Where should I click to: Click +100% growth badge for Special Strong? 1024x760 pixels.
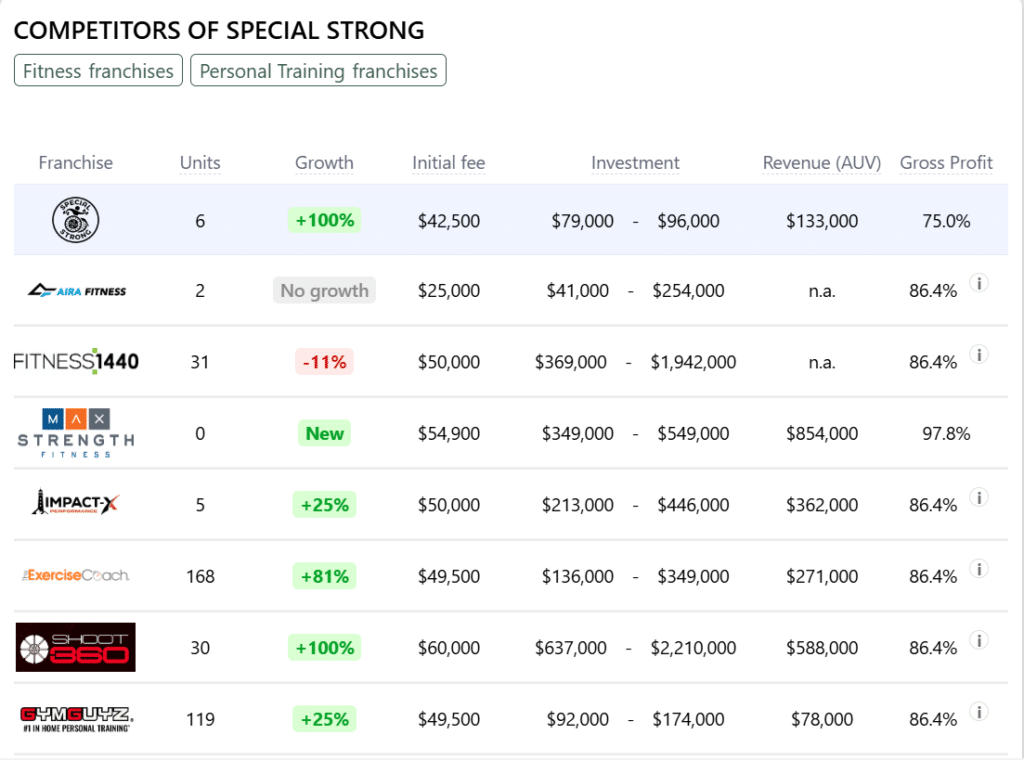pyautogui.click(x=325, y=220)
